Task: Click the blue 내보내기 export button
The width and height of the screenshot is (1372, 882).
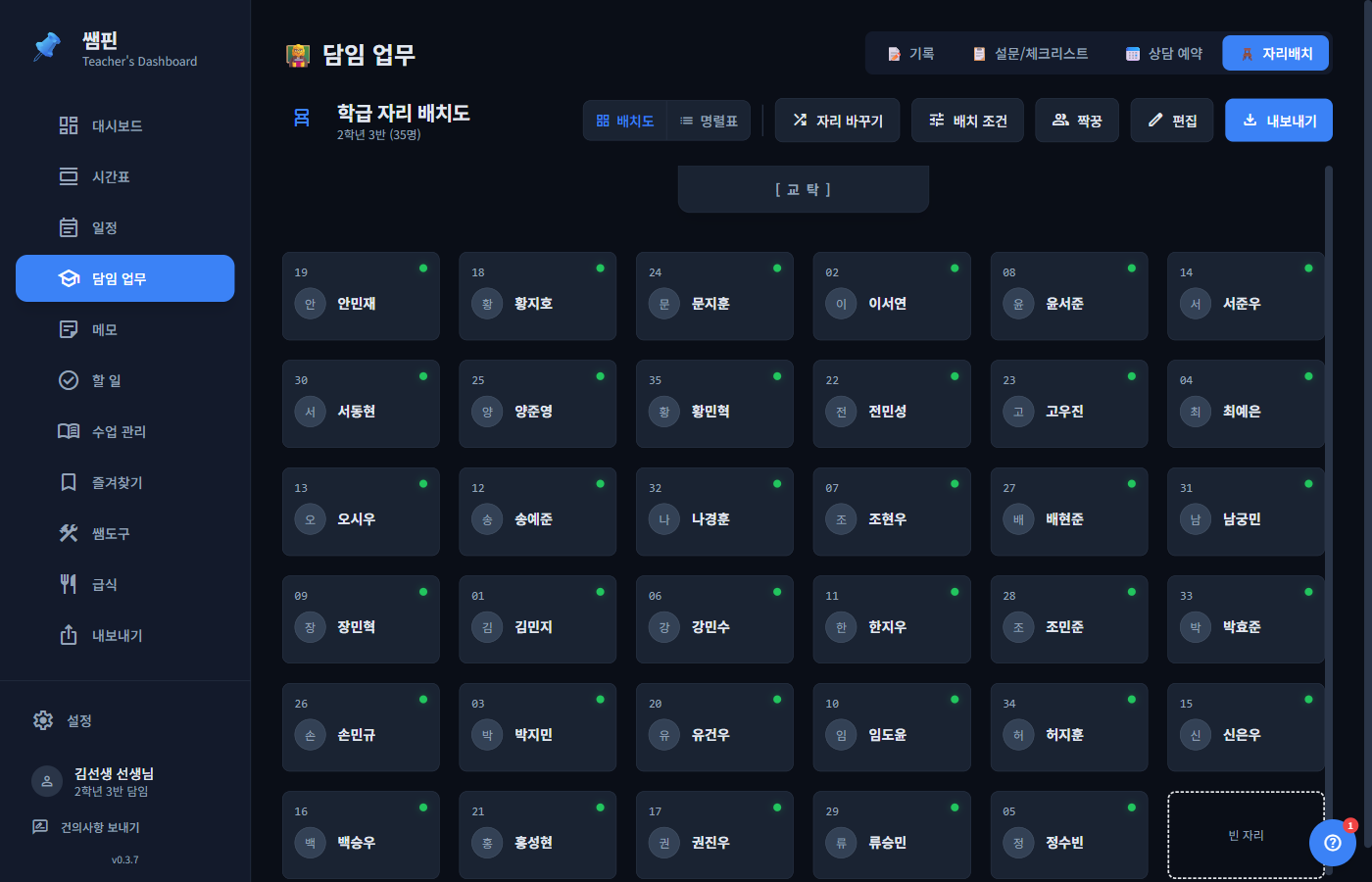Action: 1279,121
